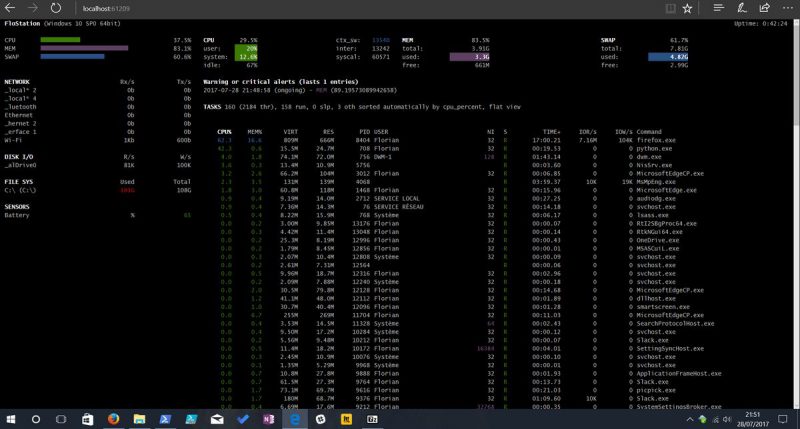Sort by IOW/s column header
The height and width of the screenshot is (429, 800).
[623, 132]
